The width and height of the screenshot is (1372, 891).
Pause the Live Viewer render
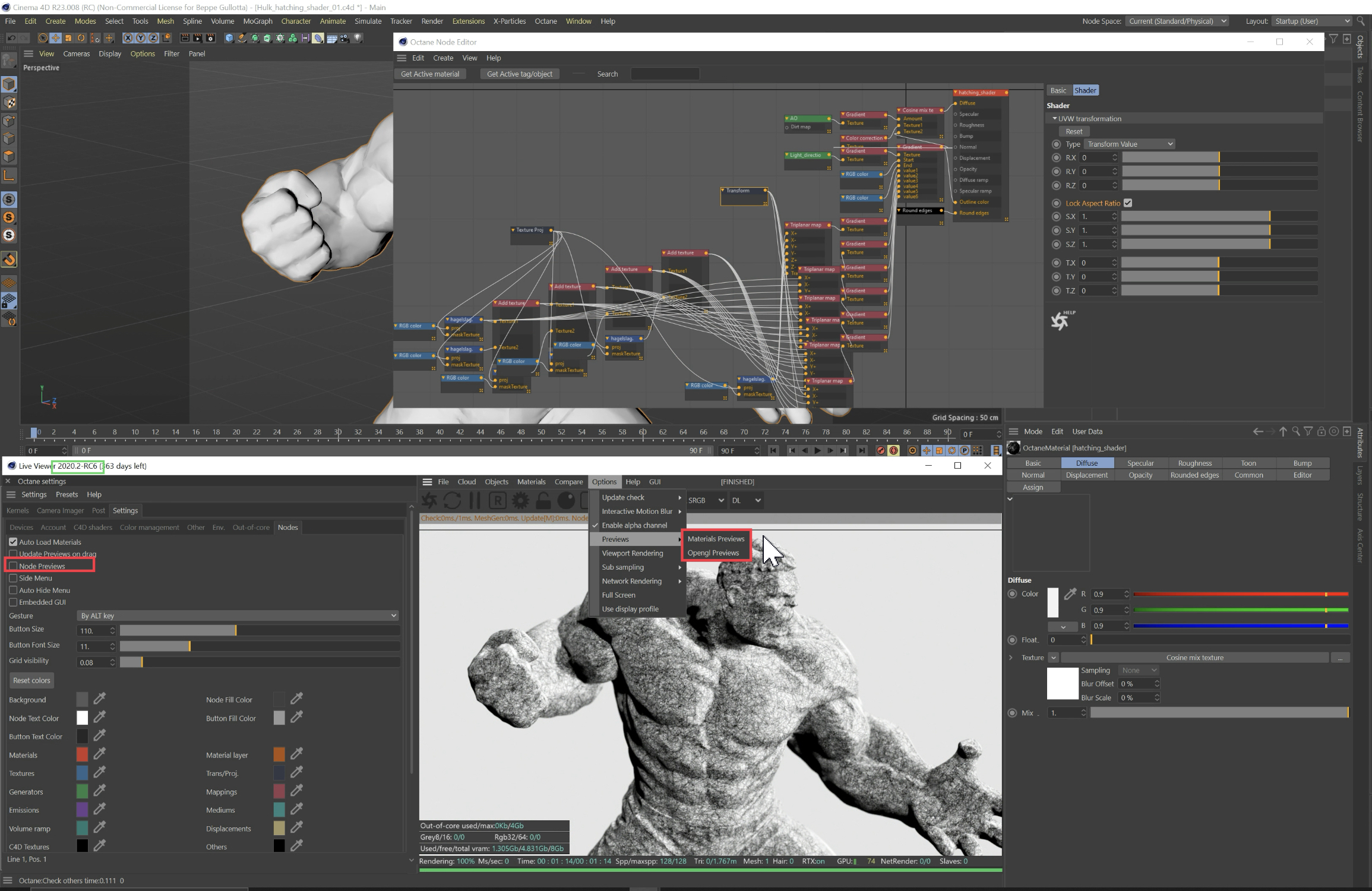(475, 501)
